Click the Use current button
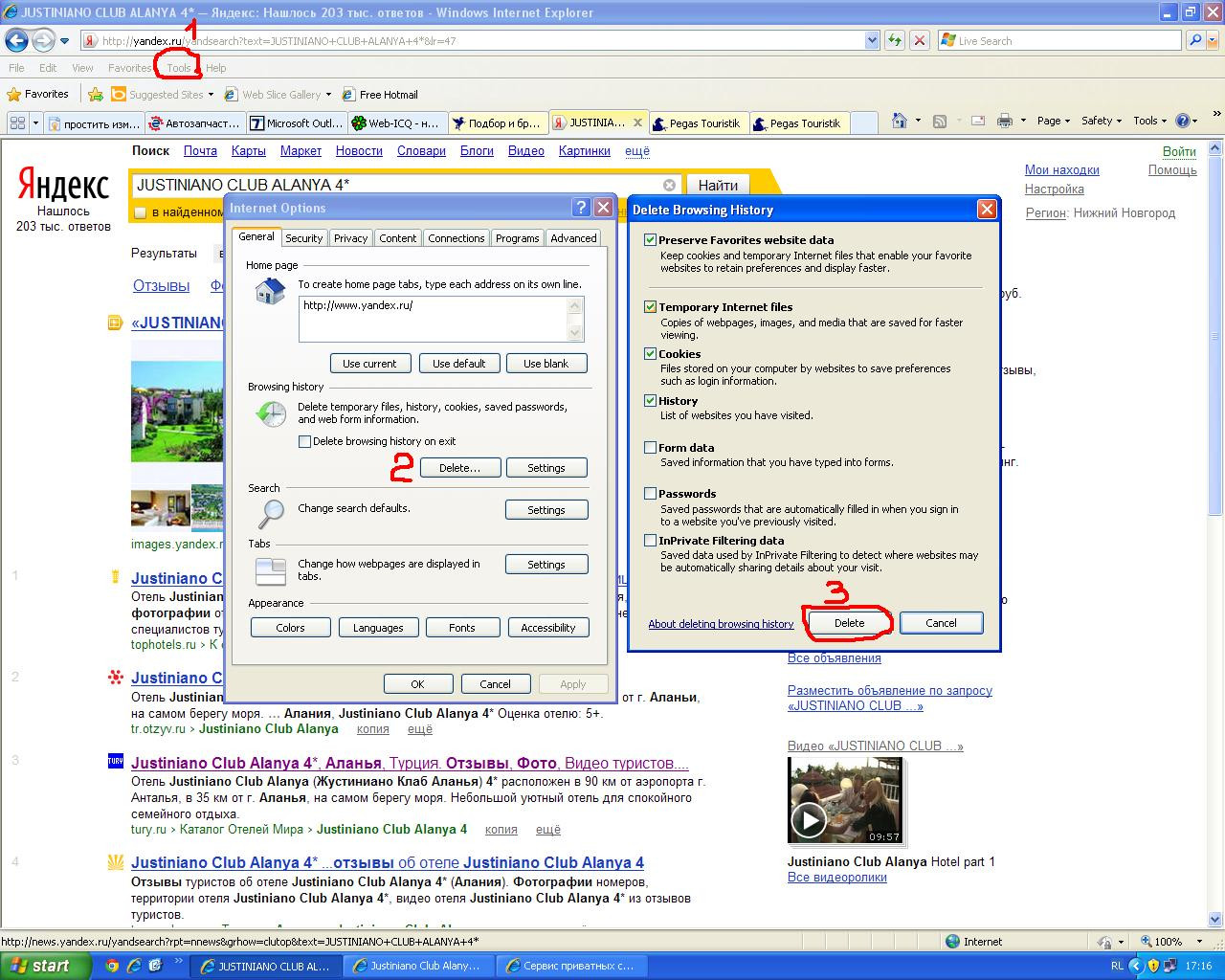This screenshot has width=1225, height=980. [369, 364]
